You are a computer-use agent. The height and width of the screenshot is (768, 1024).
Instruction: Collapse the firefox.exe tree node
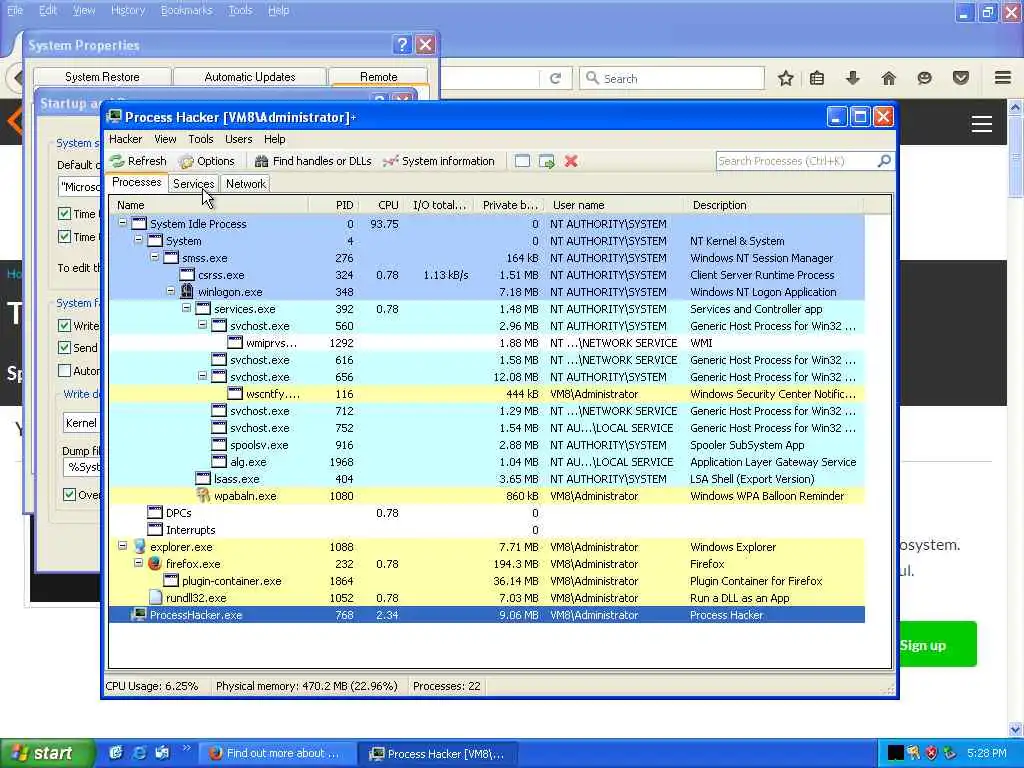click(x=138, y=562)
